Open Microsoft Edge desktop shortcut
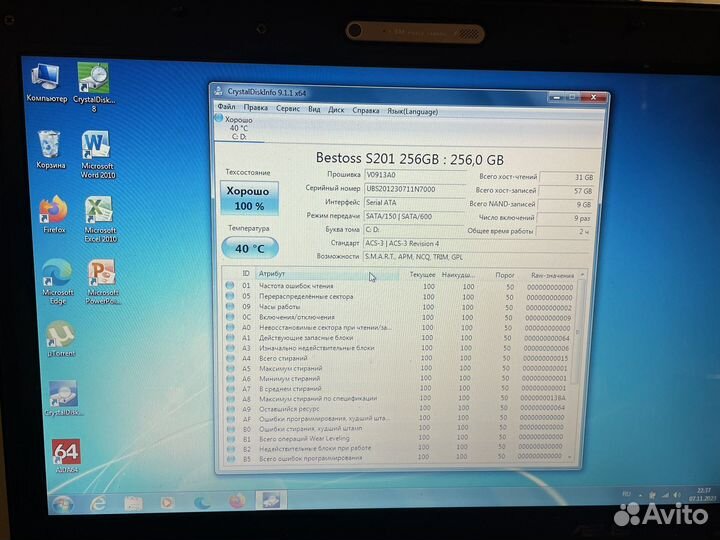720x540 pixels. pyautogui.click(x=57, y=281)
